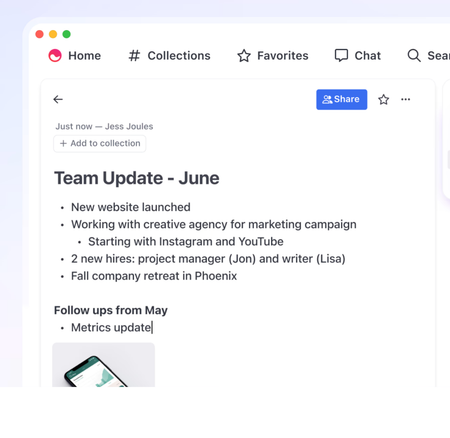Screen dimensions: 450x438
Task: Open the phone image thumbnail
Action: [104, 365]
